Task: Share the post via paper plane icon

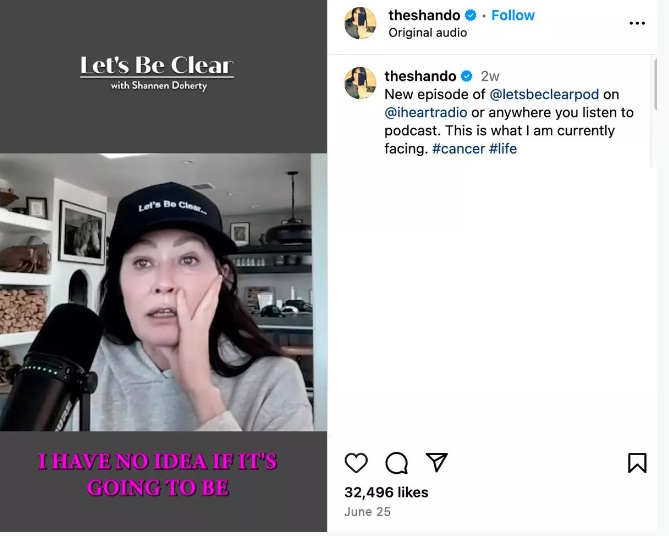Action: click(x=437, y=462)
